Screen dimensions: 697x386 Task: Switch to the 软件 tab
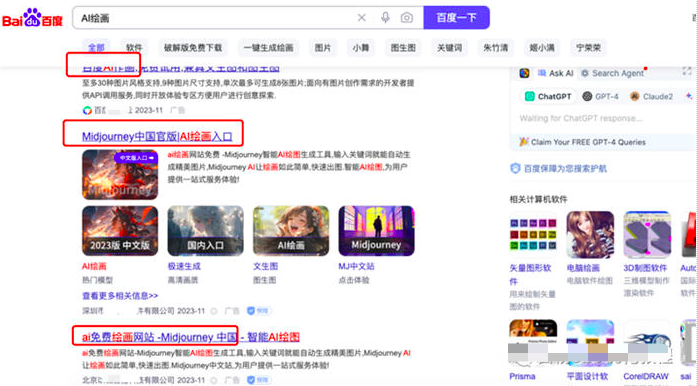tap(134, 48)
